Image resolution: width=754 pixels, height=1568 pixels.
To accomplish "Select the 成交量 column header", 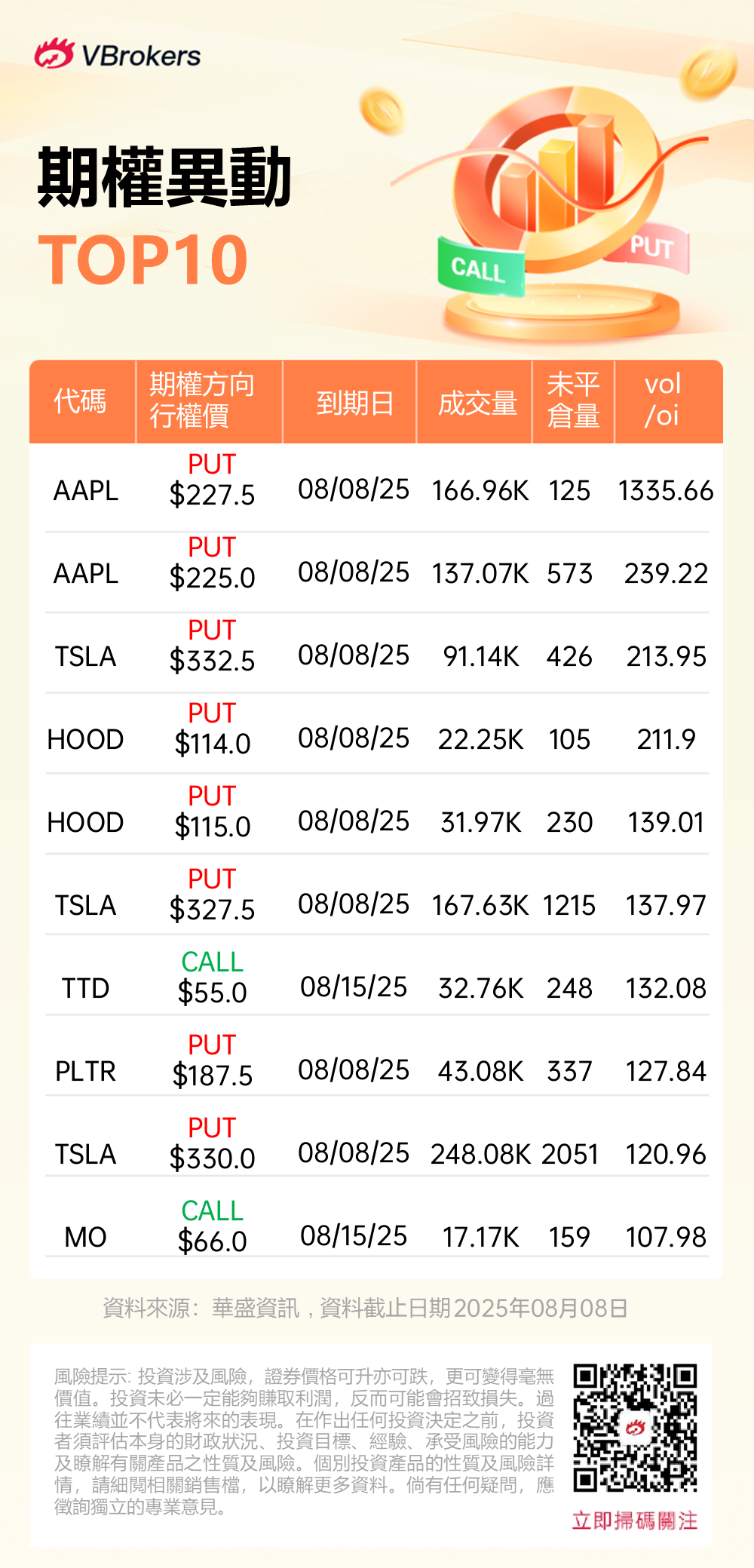I will pos(477,403).
